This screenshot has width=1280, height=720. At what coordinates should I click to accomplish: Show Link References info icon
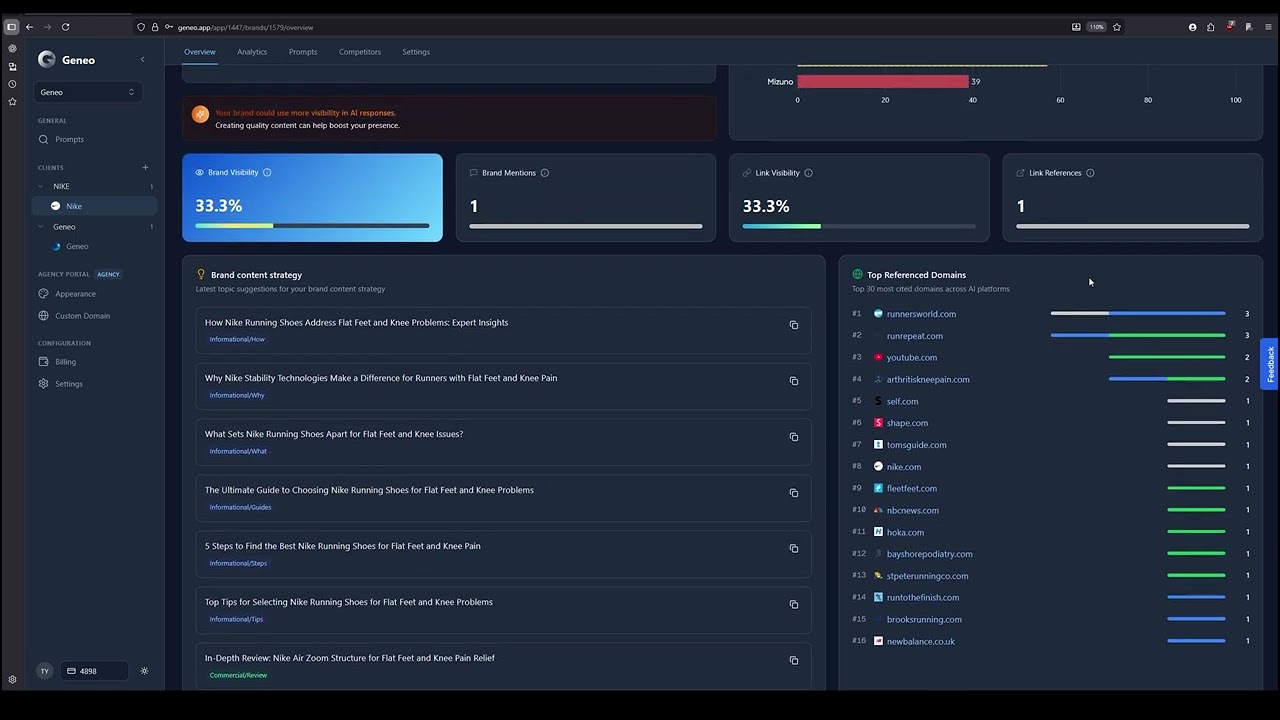(1090, 173)
